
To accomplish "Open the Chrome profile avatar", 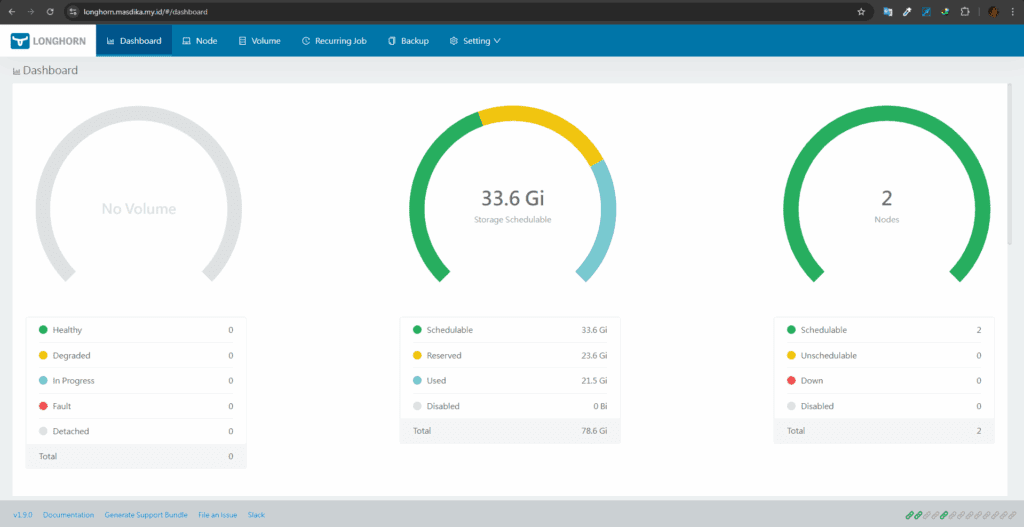I will pyautogui.click(x=993, y=12).
